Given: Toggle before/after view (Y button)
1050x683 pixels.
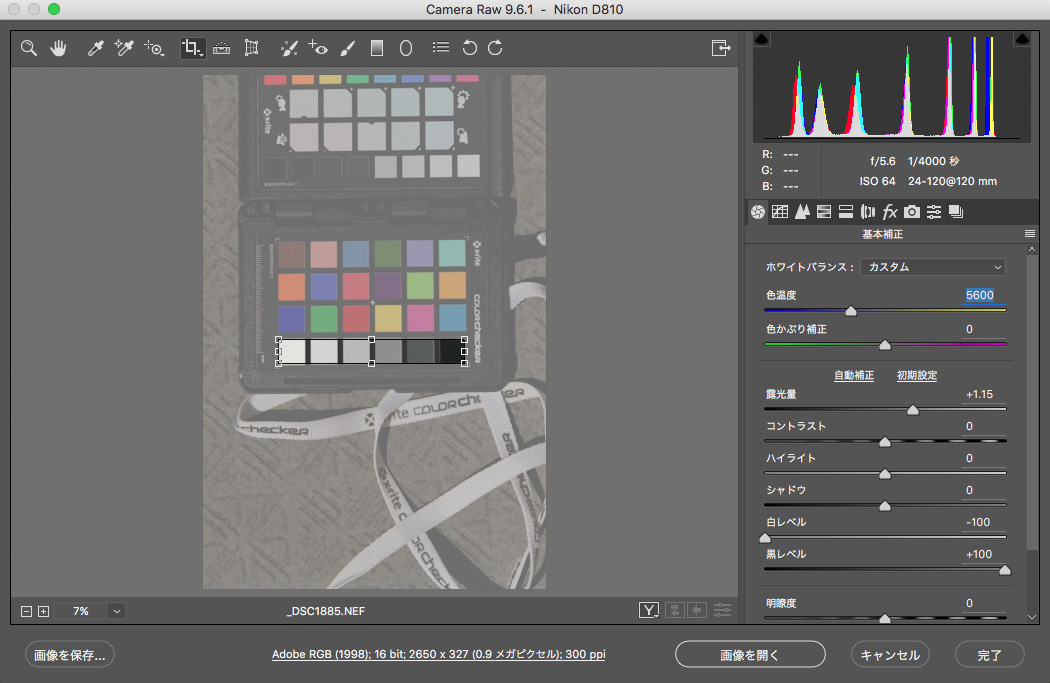Looking at the screenshot, I should coord(649,610).
